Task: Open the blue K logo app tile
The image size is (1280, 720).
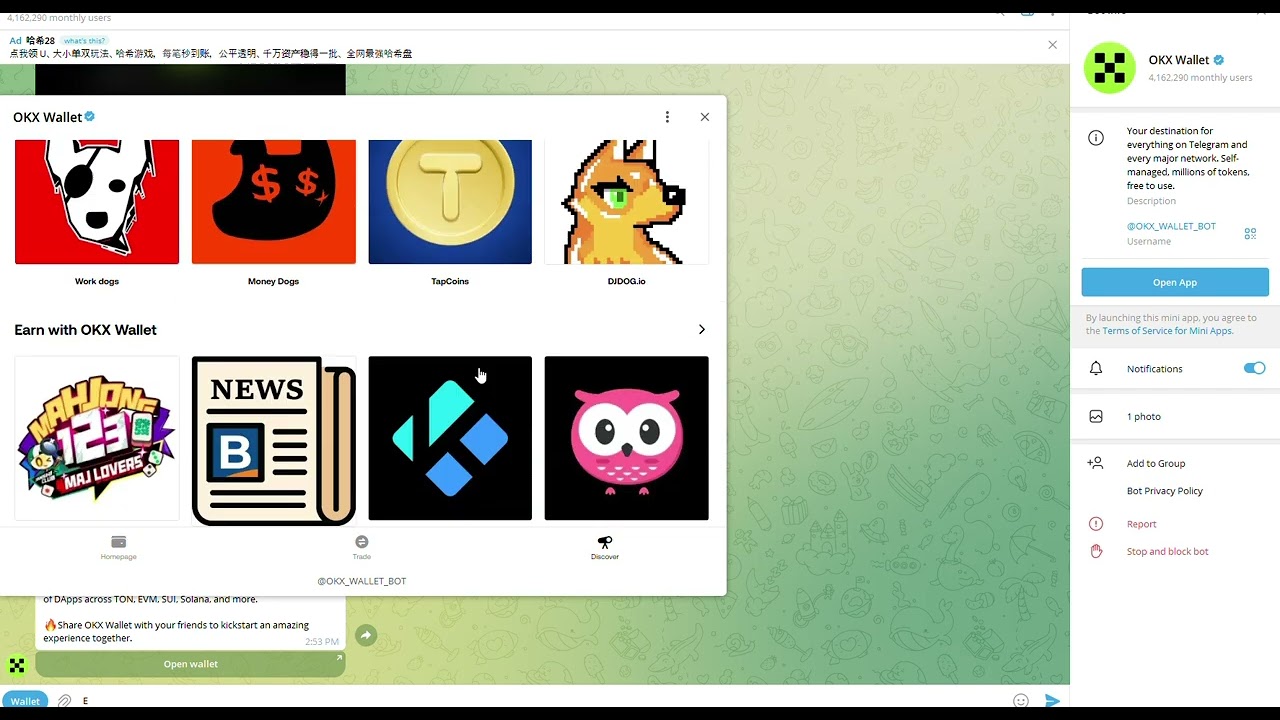Action: (450, 438)
